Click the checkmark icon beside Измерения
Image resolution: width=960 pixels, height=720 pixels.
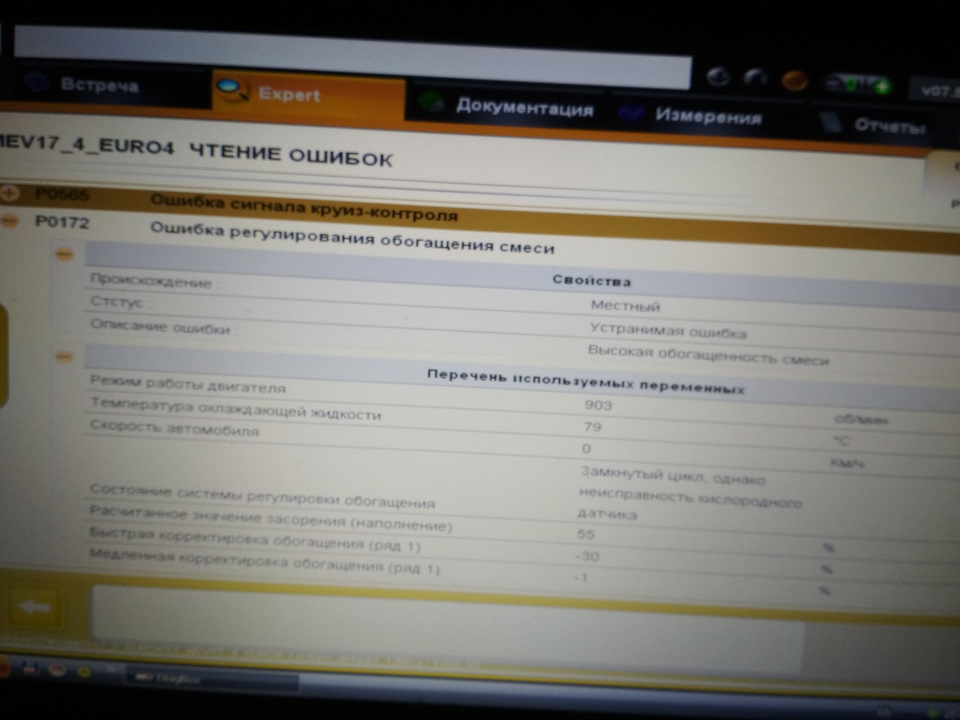pos(631,113)
